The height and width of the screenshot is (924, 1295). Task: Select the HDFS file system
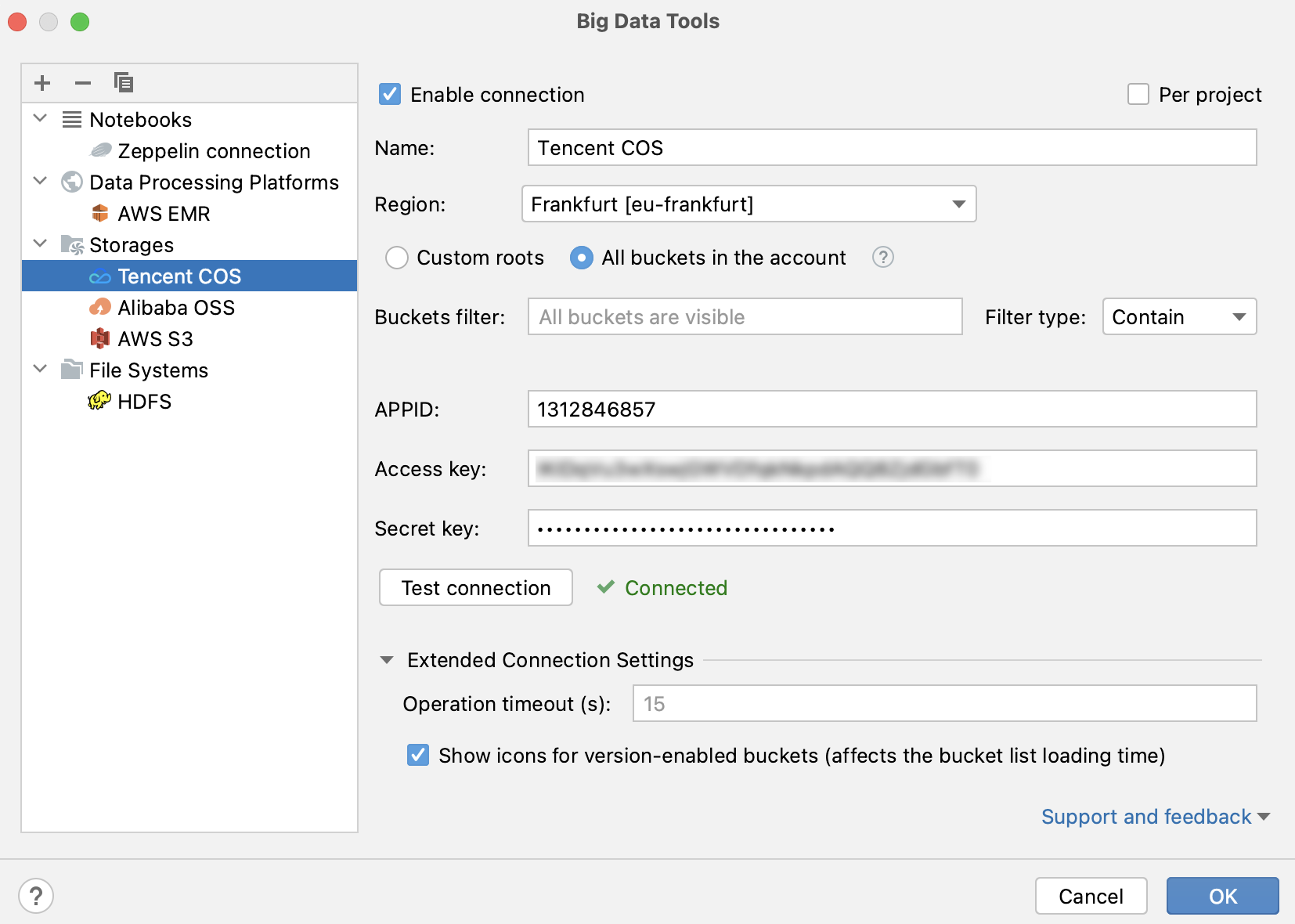pos(144,402)
